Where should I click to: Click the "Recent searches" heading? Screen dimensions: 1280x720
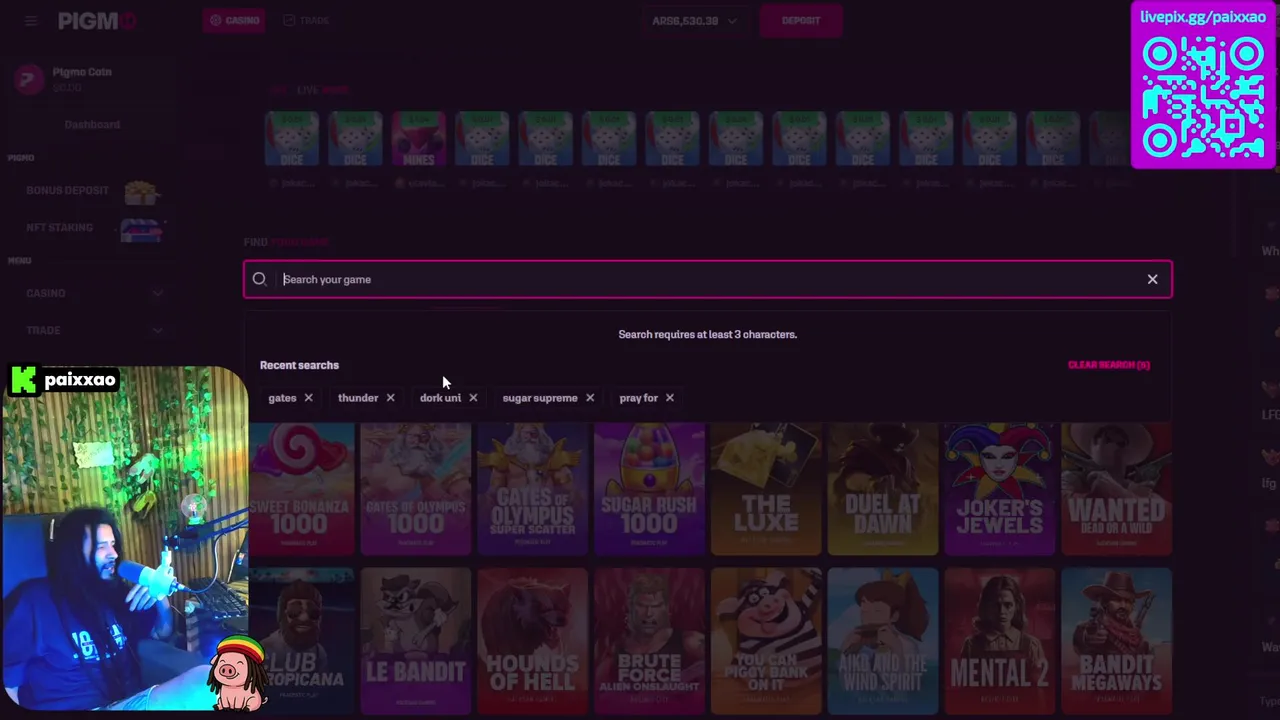click(x=299, y=365)
